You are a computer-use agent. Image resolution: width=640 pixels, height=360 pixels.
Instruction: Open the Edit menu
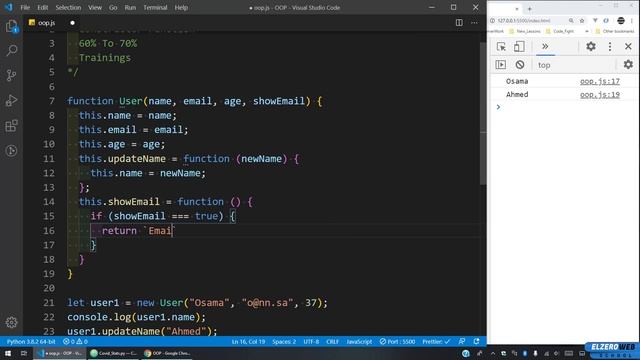42,7
